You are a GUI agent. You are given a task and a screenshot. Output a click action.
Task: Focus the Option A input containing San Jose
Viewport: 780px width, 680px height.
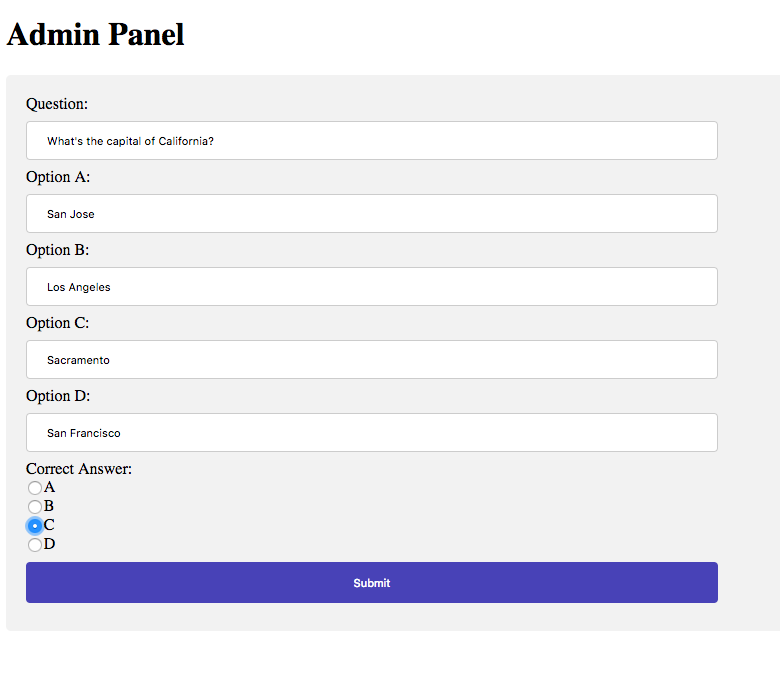371,214
